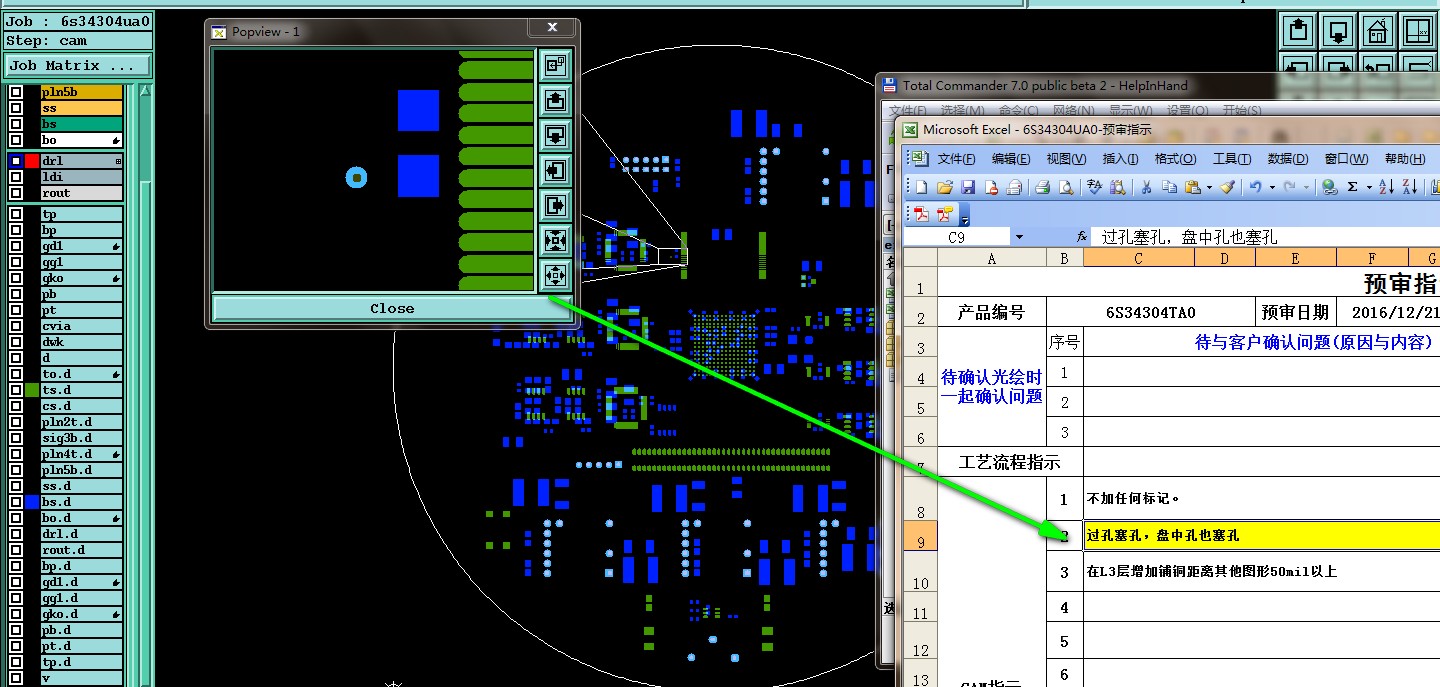
Task: Click the first PDF convert icon
Action: click(x=921, y=213)
